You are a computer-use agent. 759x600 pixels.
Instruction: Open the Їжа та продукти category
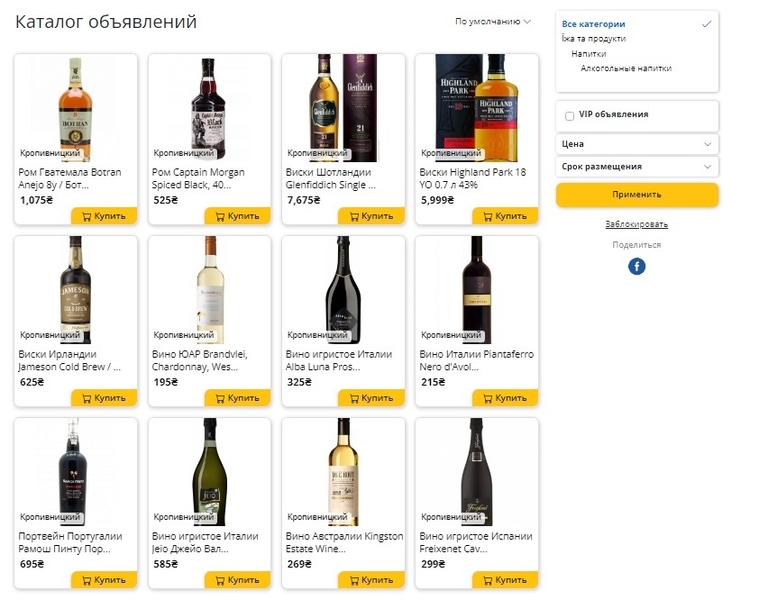coord(594,39)
